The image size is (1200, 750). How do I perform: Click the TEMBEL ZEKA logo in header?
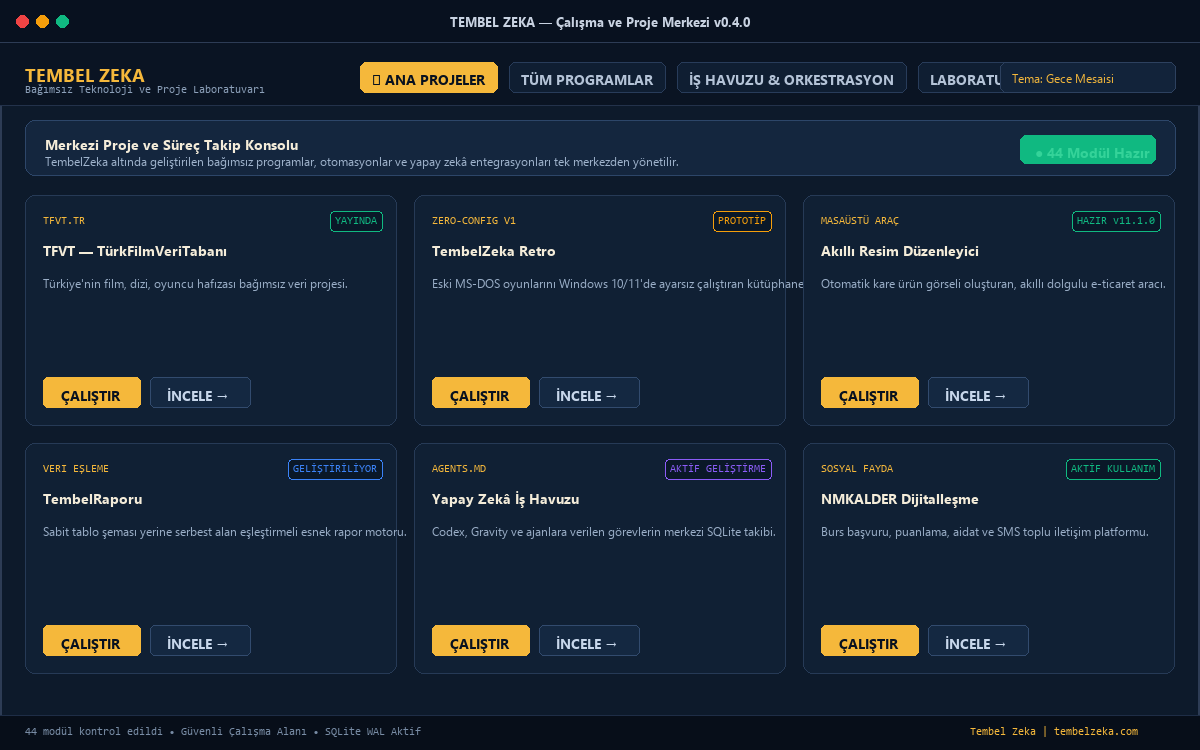point(85,75)
